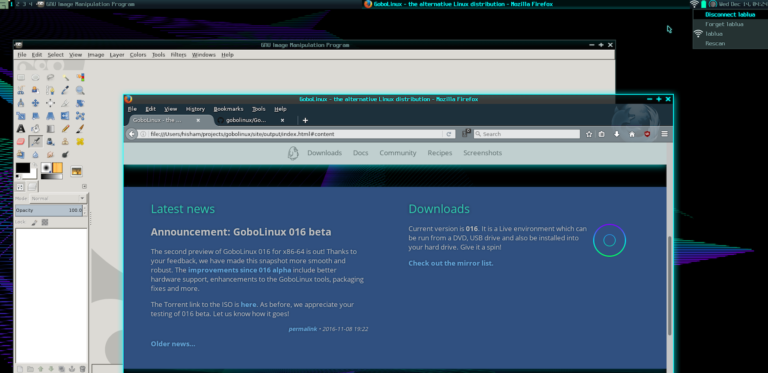The width and height of the screenshot is (768, 373).
Task: Open a new Firefox tab with plus button
Action: tap(305, 120)
